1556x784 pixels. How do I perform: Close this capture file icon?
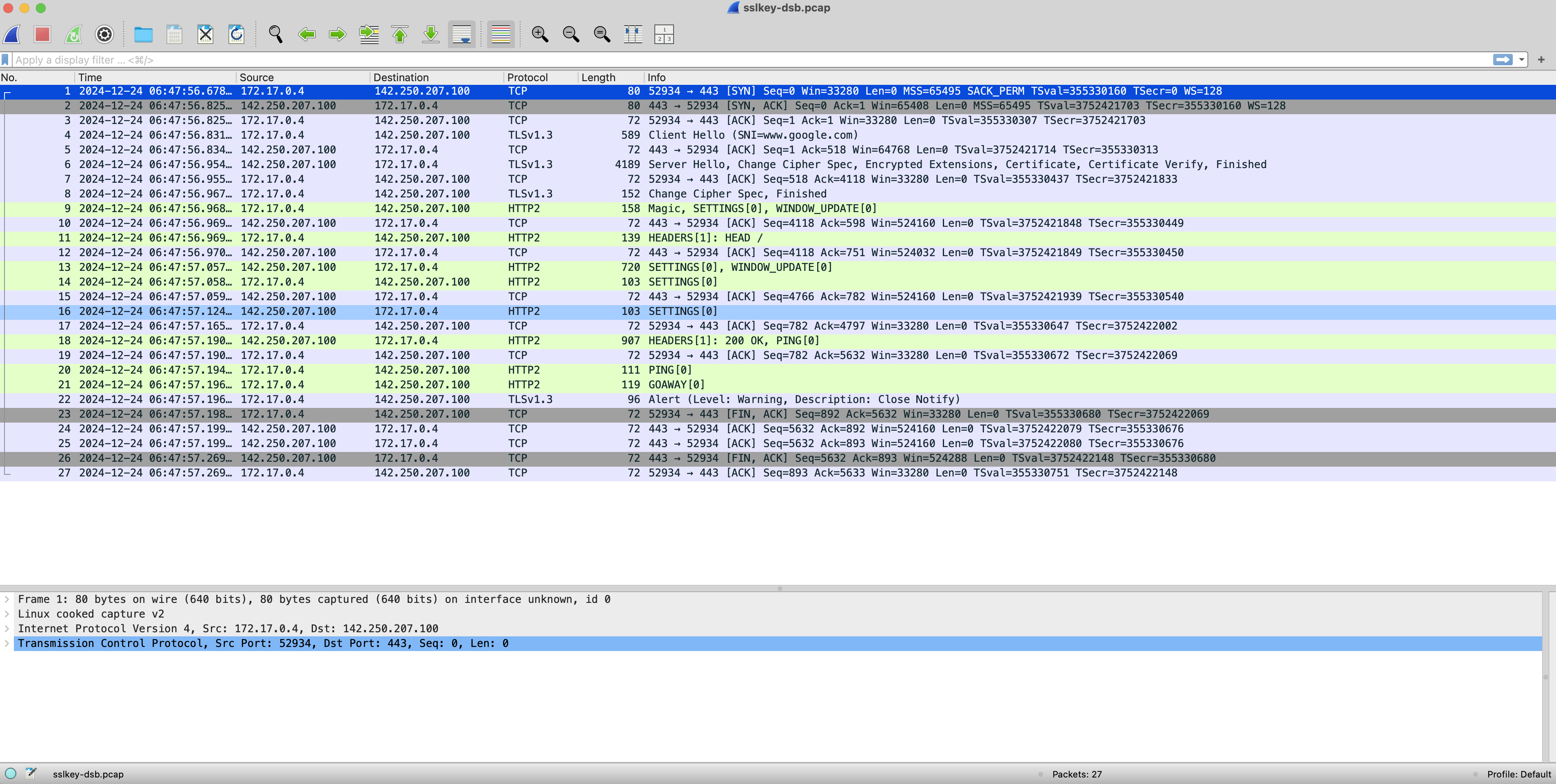click(x=205, y=34)
